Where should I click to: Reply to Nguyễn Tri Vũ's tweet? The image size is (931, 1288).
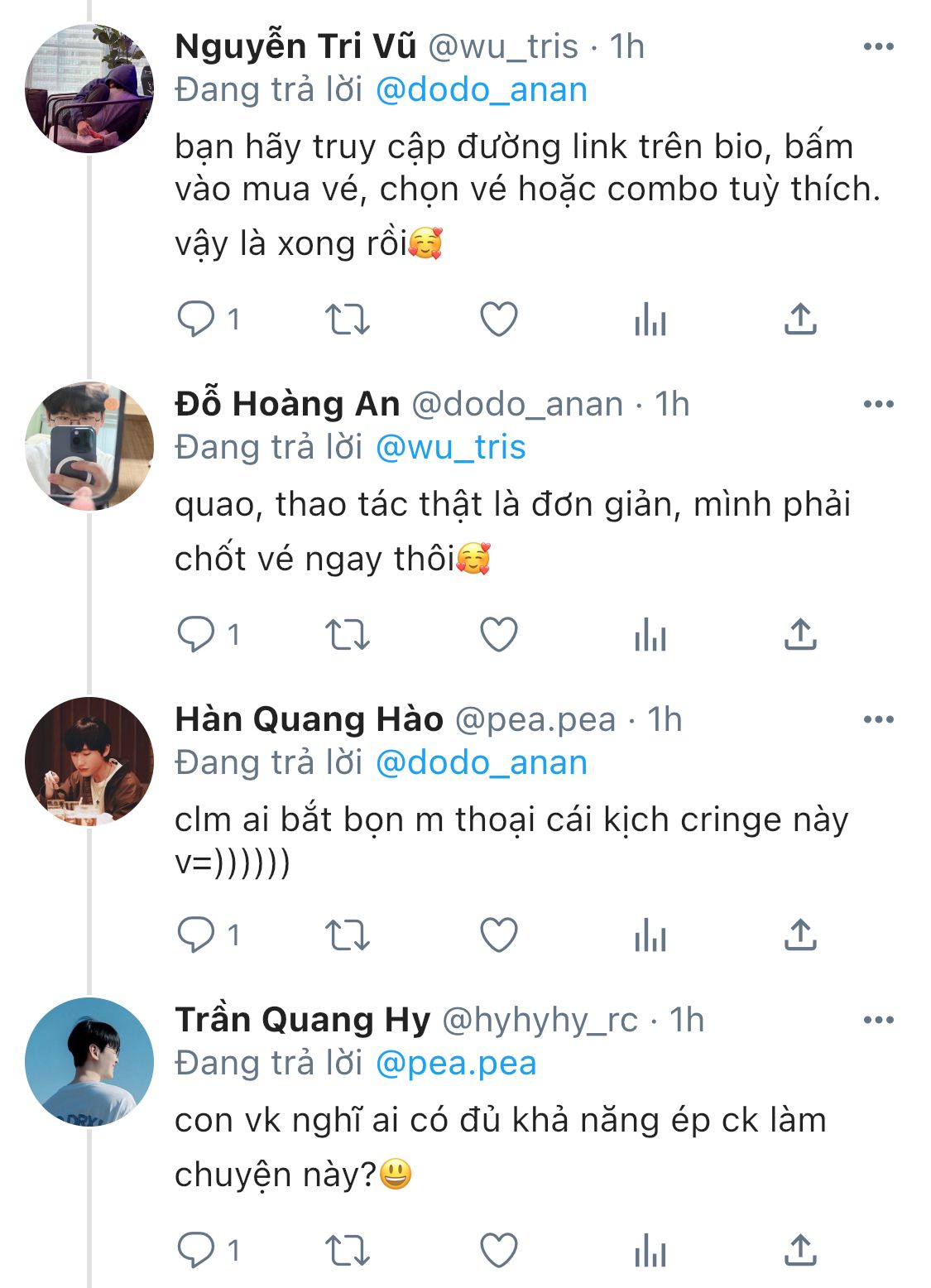click(x=197, y=319)
